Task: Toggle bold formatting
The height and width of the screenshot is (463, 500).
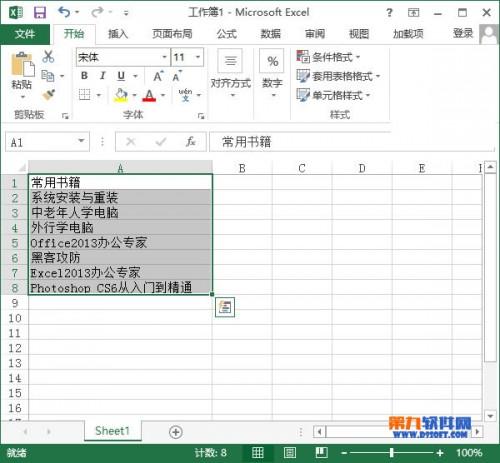Action: [84, 76]
